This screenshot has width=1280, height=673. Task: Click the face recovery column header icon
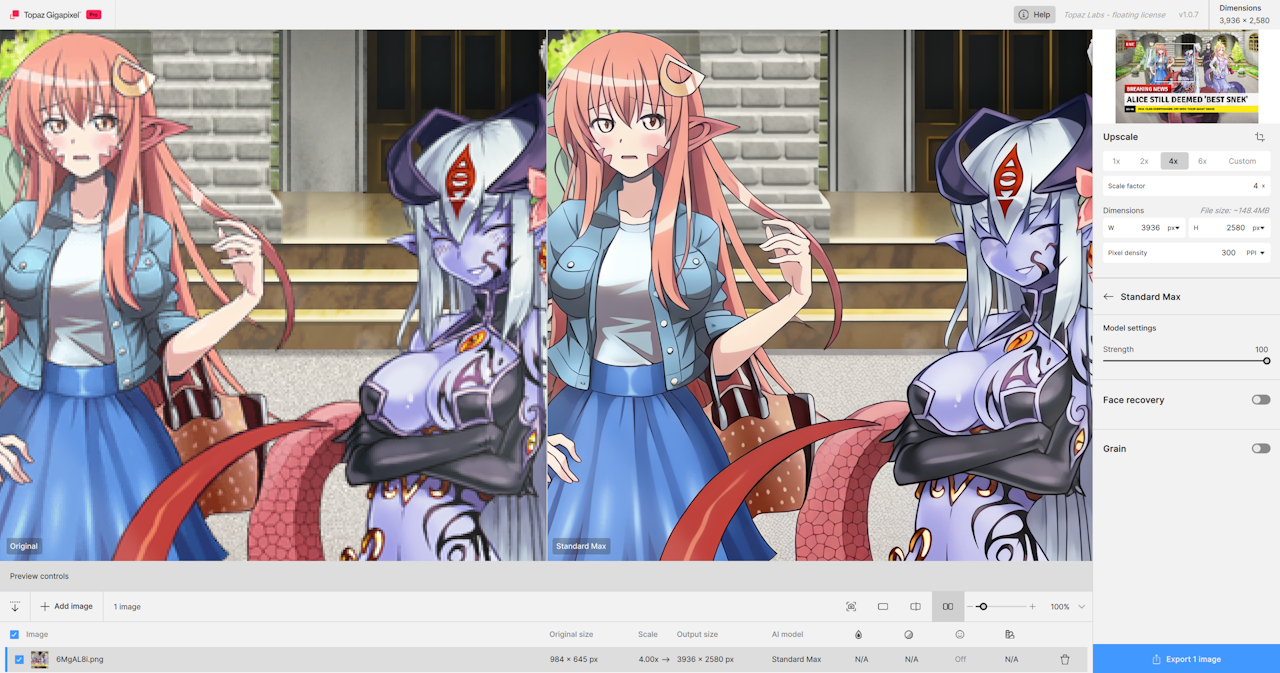[960, 634]
